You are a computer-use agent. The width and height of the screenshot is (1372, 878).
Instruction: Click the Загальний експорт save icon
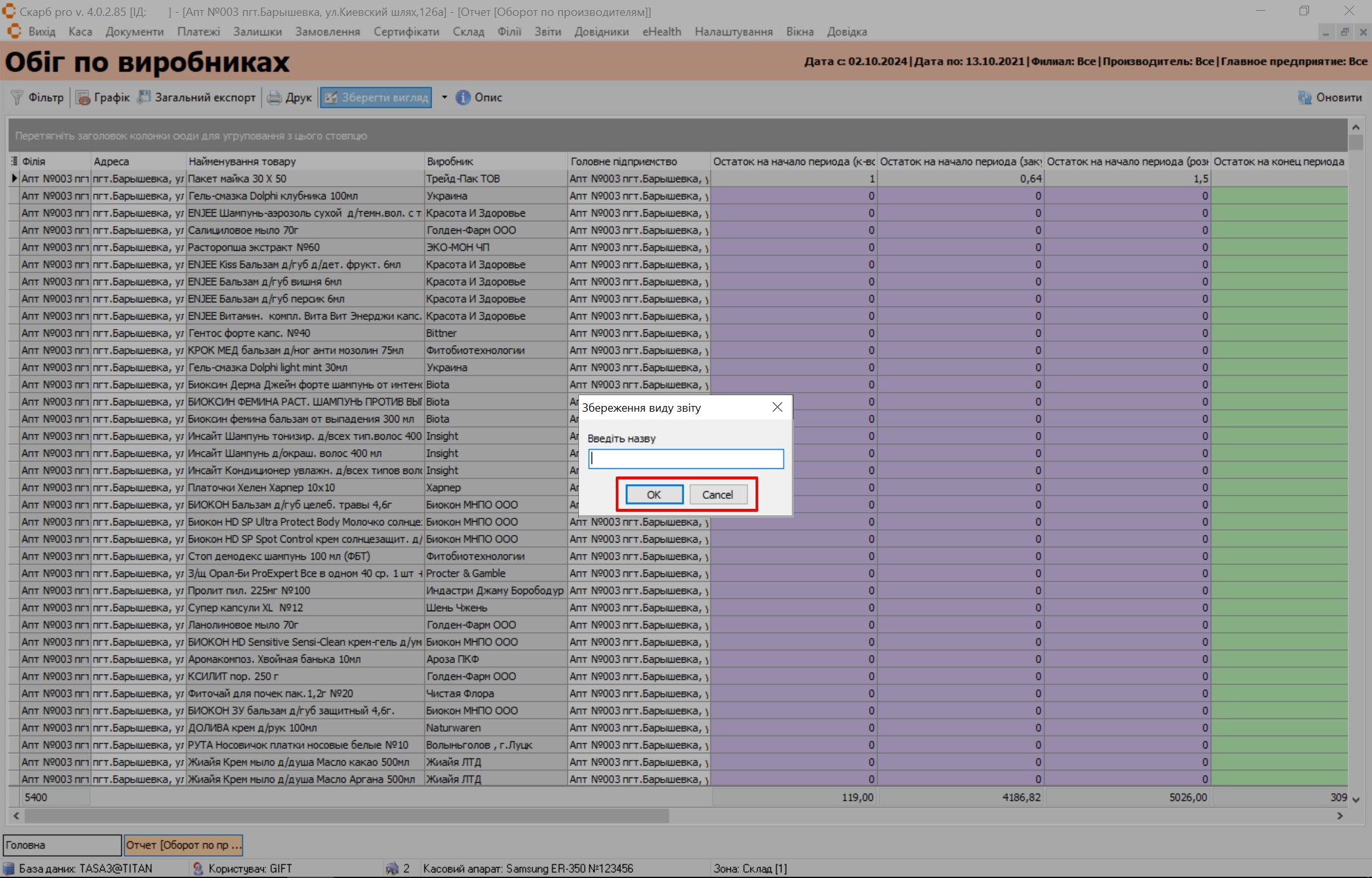point(145,97)
